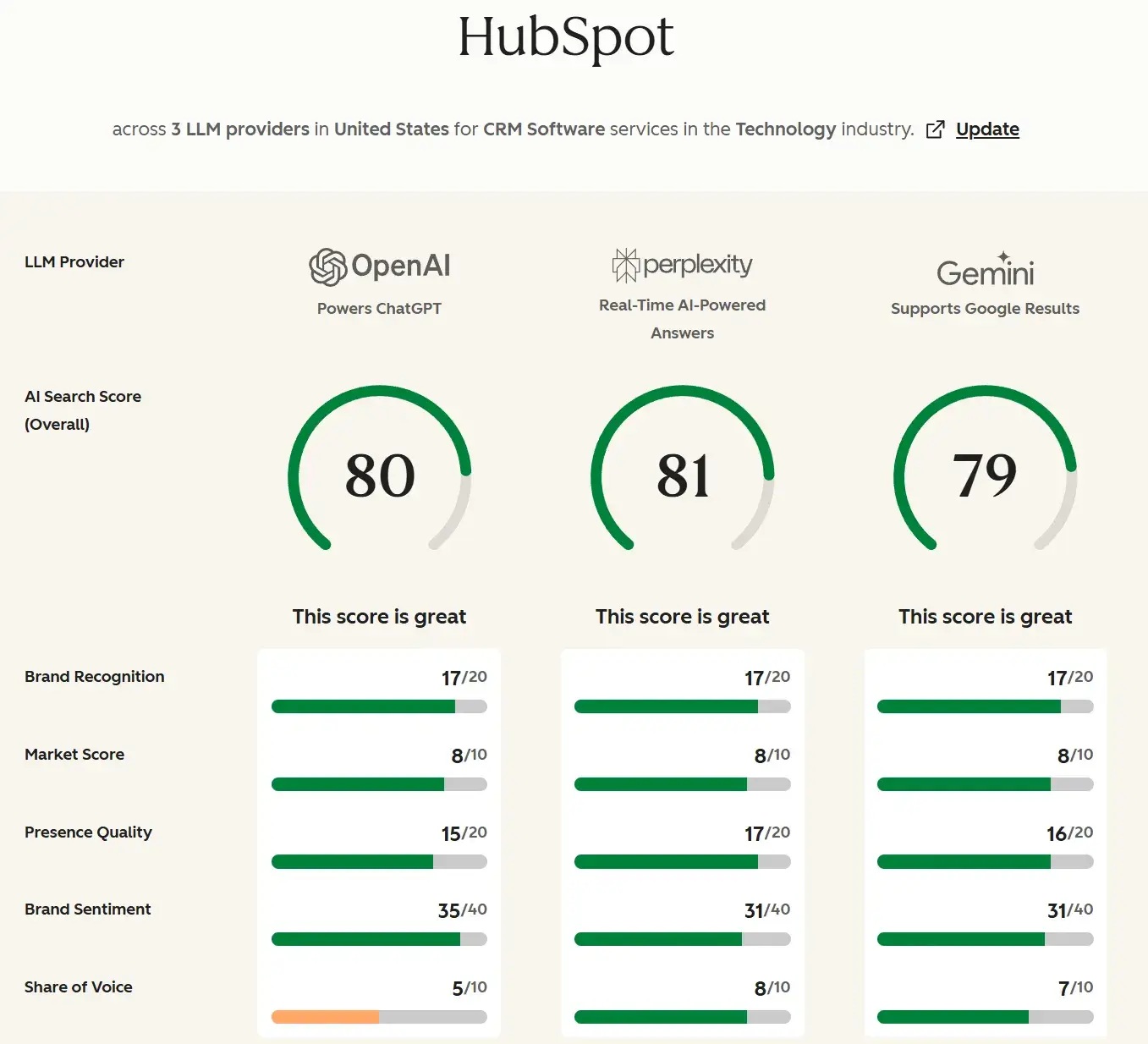Click OpenAI Share of Voice value 5/10

click(x=470, y=988)
